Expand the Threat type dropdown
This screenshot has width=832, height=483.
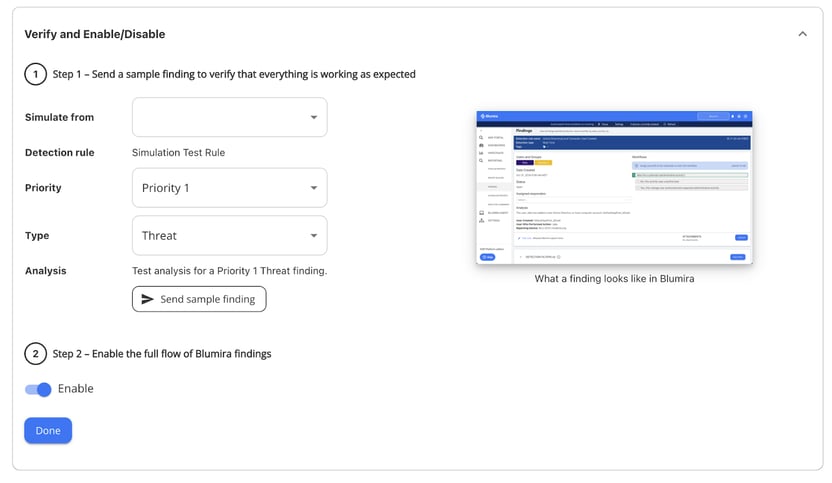pos(229,236)
